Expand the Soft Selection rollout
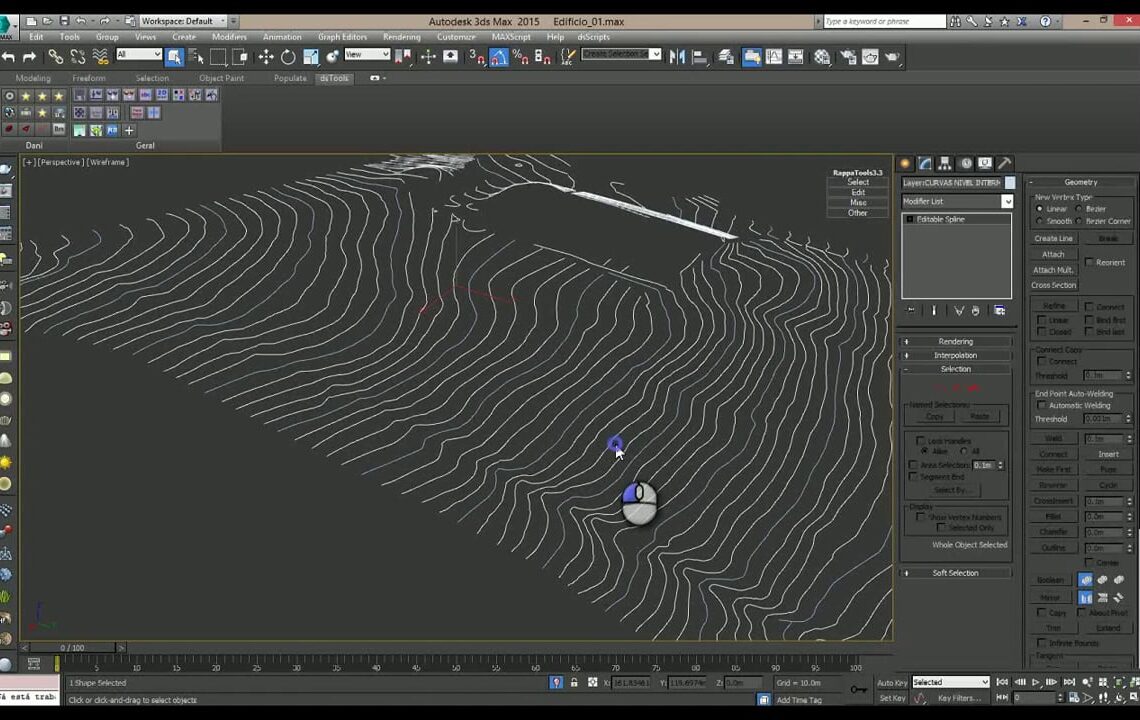Viewport: 1140px width, 720px height. (955, 572)
